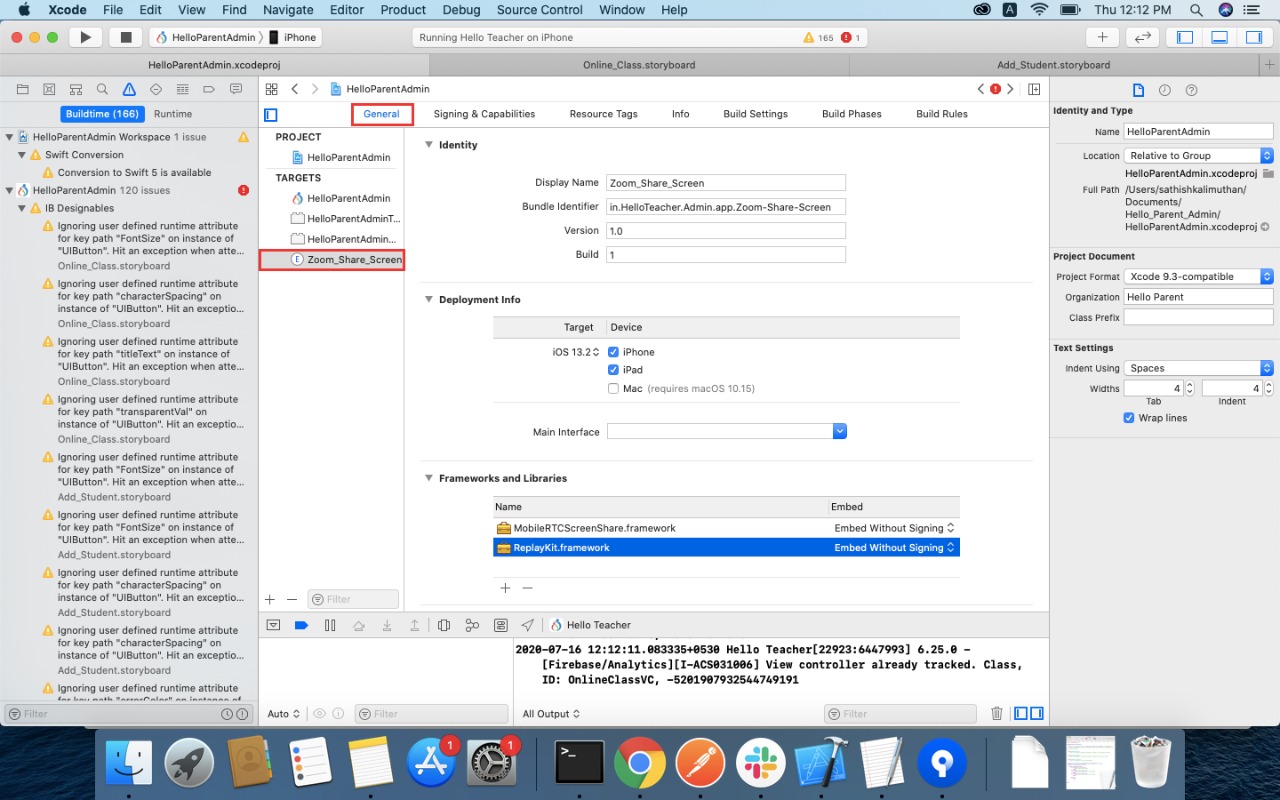Open the All Output console filter dropdown
Screen dimensions: 1280x800
551,714
